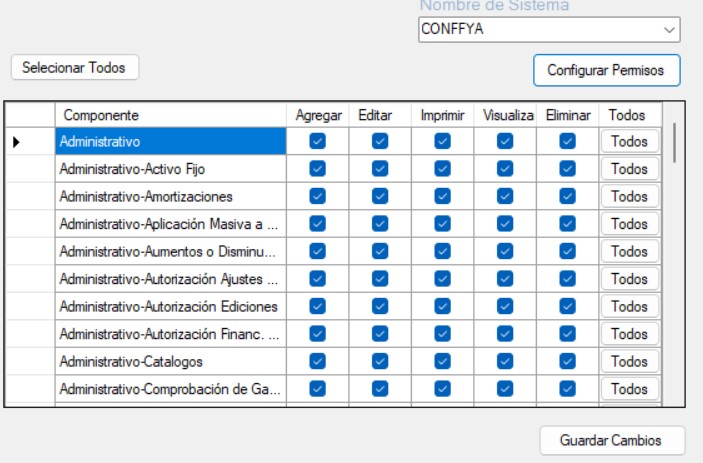Toggle Eliminar checkbox for Administrativo row
Image resolution: width=703 pixels, height=463 pixels.
pos(568,141)
